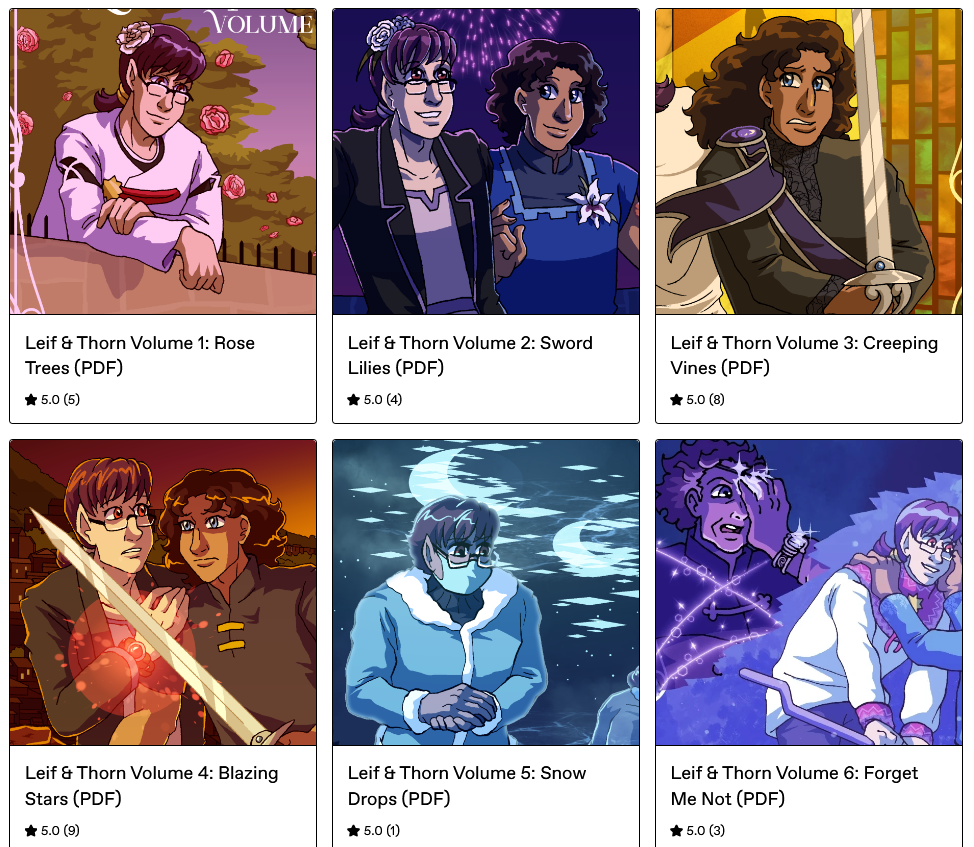Viewport: 974px width, 847px height.
Task: Click the star rating icon under Volume 4
Action: click(31, 830)
